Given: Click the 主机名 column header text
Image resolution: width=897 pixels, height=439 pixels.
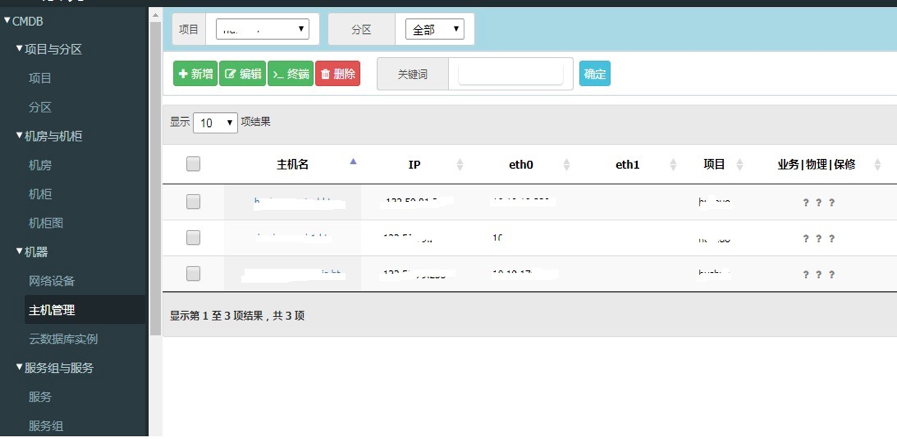Looking at the screenshot, I should 292,165.
